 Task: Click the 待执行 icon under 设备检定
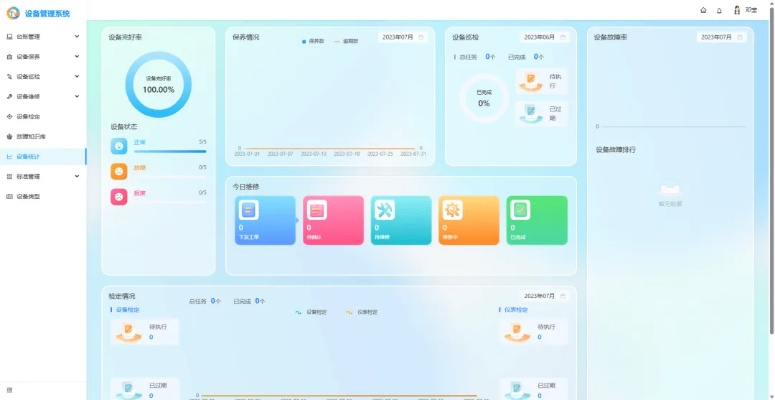coord(129,332)
